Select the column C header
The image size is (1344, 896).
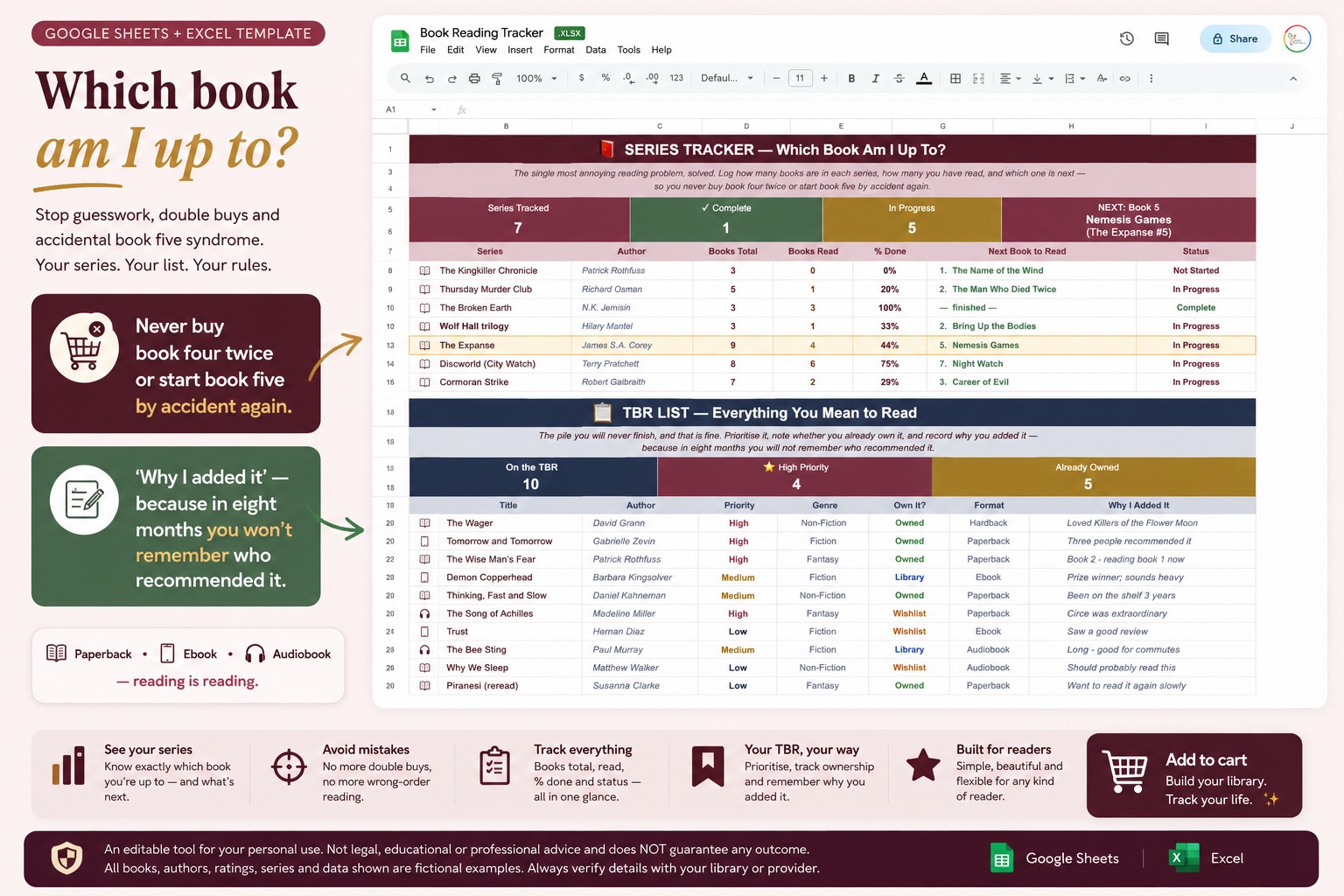(660, 126)
